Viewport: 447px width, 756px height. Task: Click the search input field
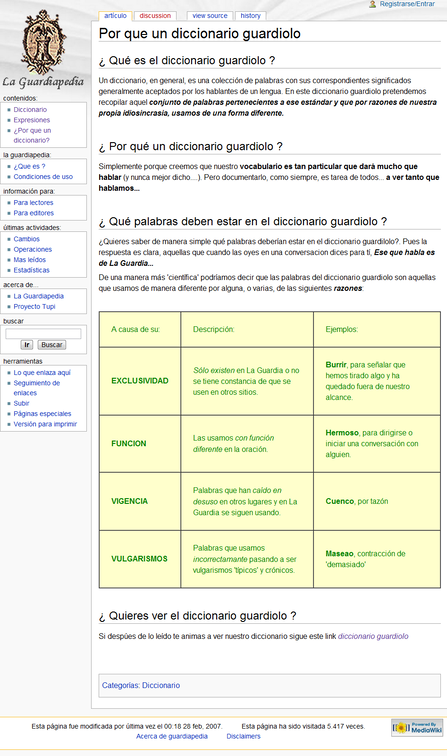point(43,334)
